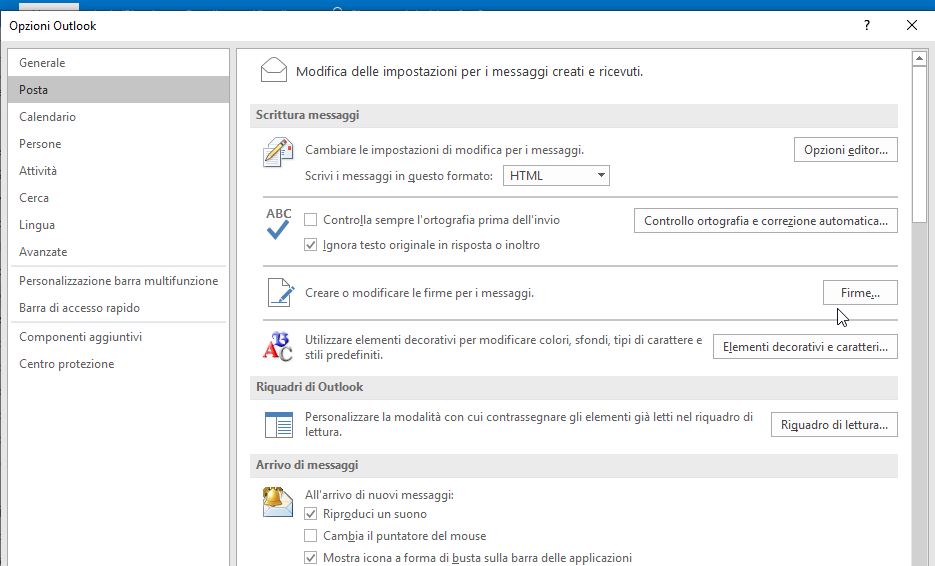This screenshot has height=566, width=935.
Task: Click the Opzioni editor button
Action: [x=846, y=150]
